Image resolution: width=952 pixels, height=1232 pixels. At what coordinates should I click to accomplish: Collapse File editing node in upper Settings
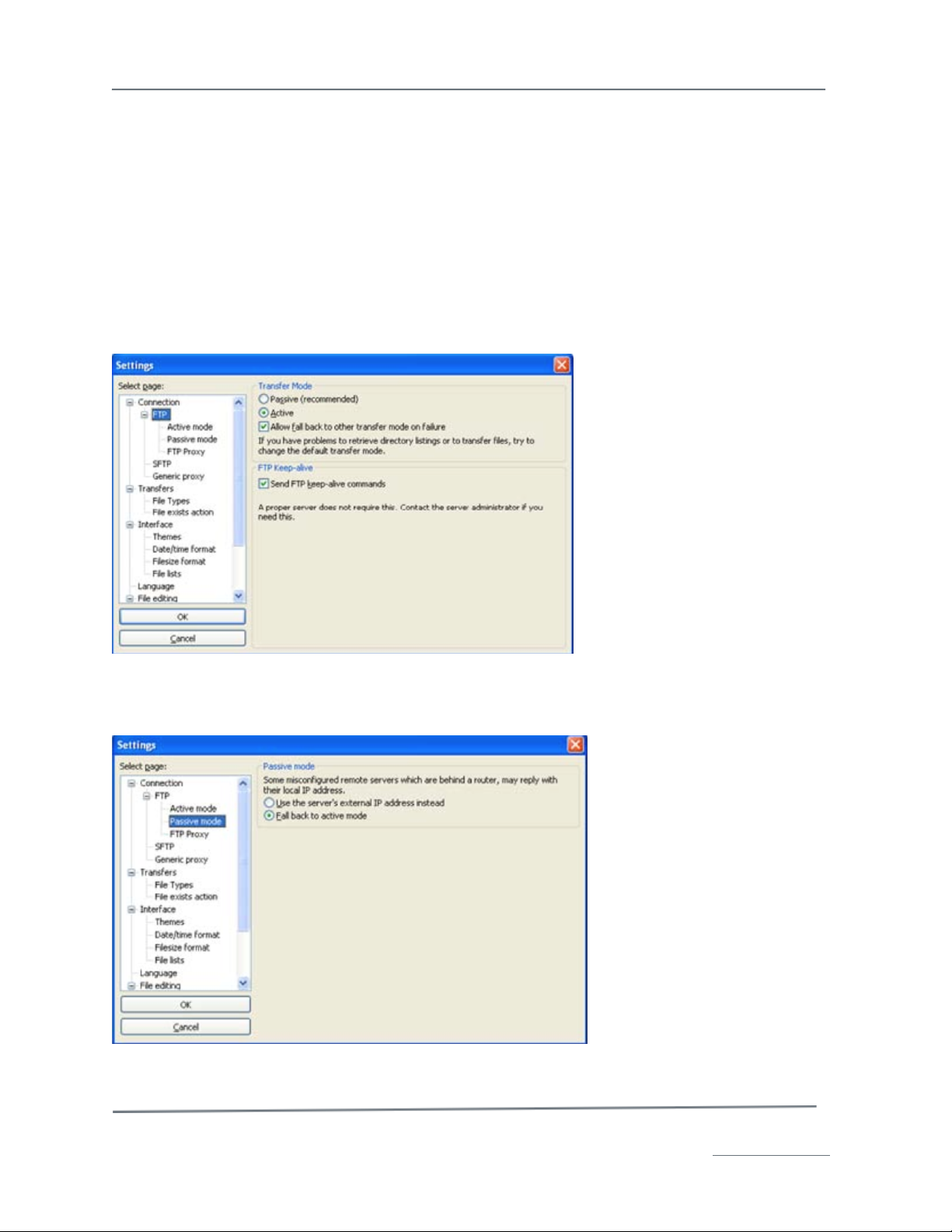130,599
